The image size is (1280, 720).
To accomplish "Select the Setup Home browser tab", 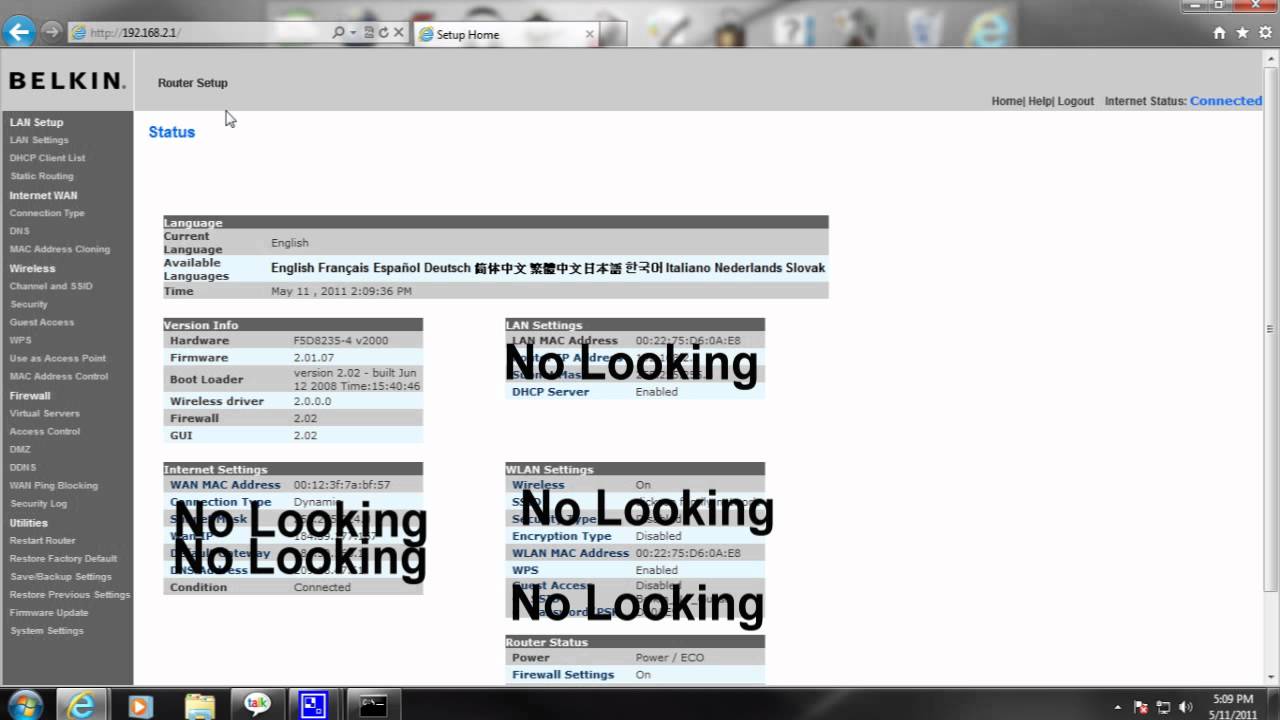I will coord(500,34).
